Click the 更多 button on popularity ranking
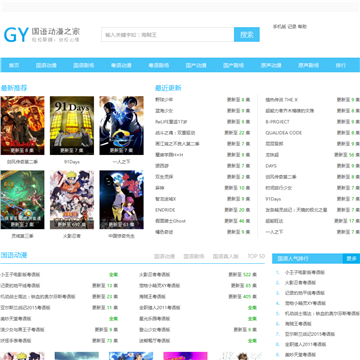The image size is (360, 360). (x=351, y=258)
